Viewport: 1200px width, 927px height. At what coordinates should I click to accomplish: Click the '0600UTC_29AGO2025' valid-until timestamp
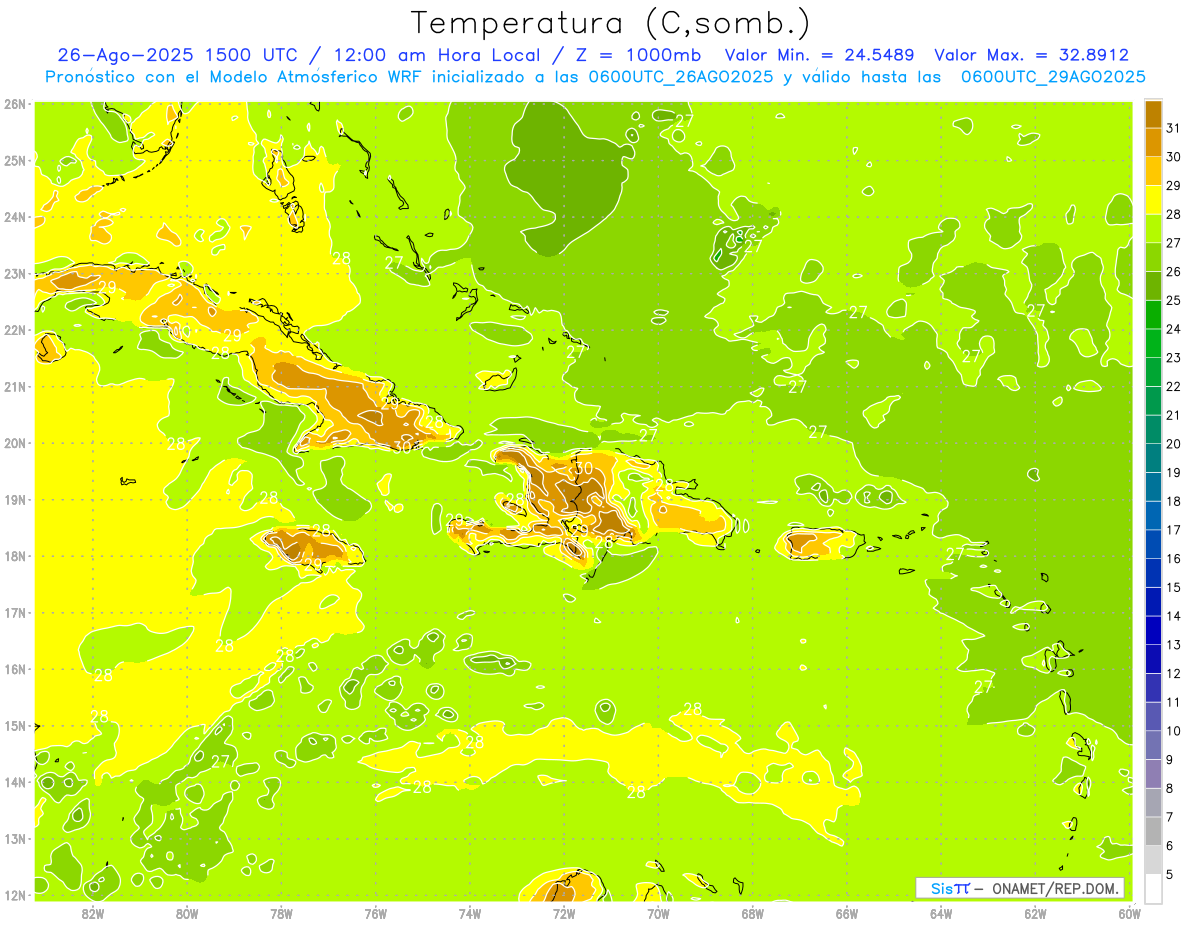point(1053,77)
